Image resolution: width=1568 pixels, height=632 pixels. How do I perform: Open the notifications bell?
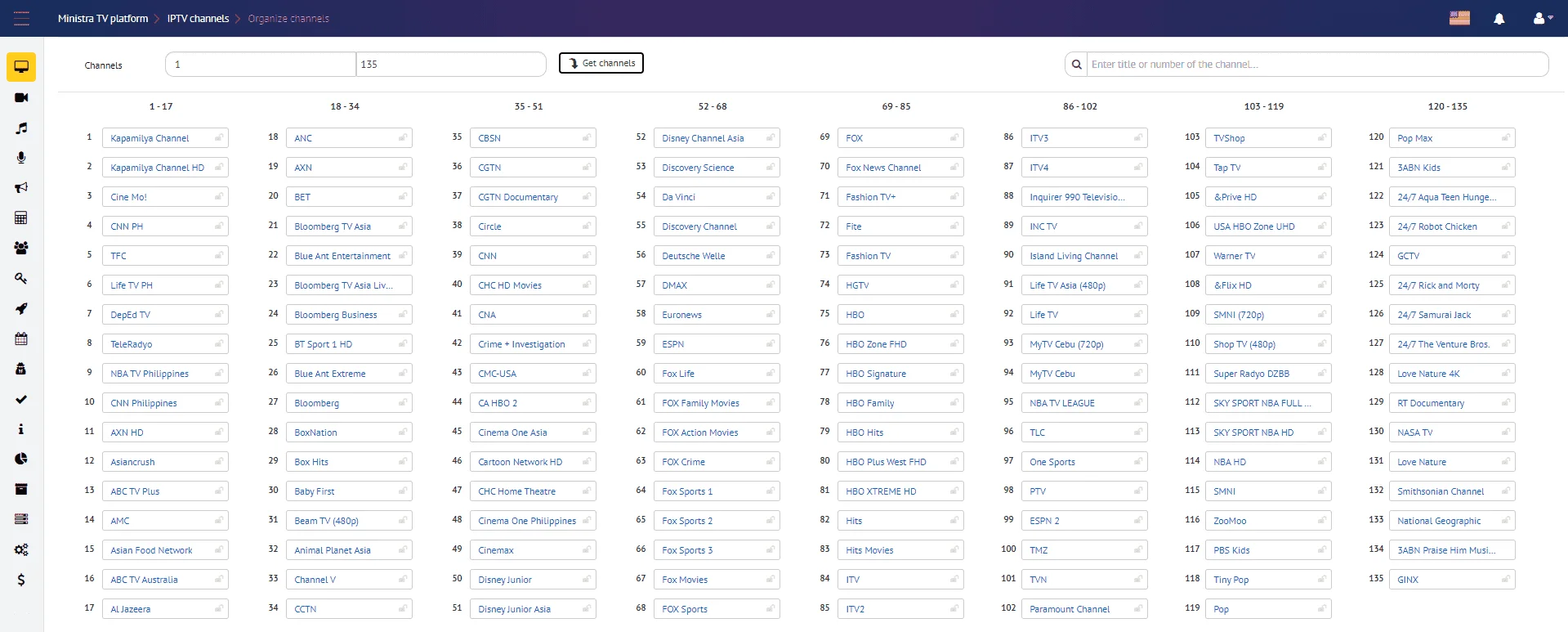(1499, 19)
